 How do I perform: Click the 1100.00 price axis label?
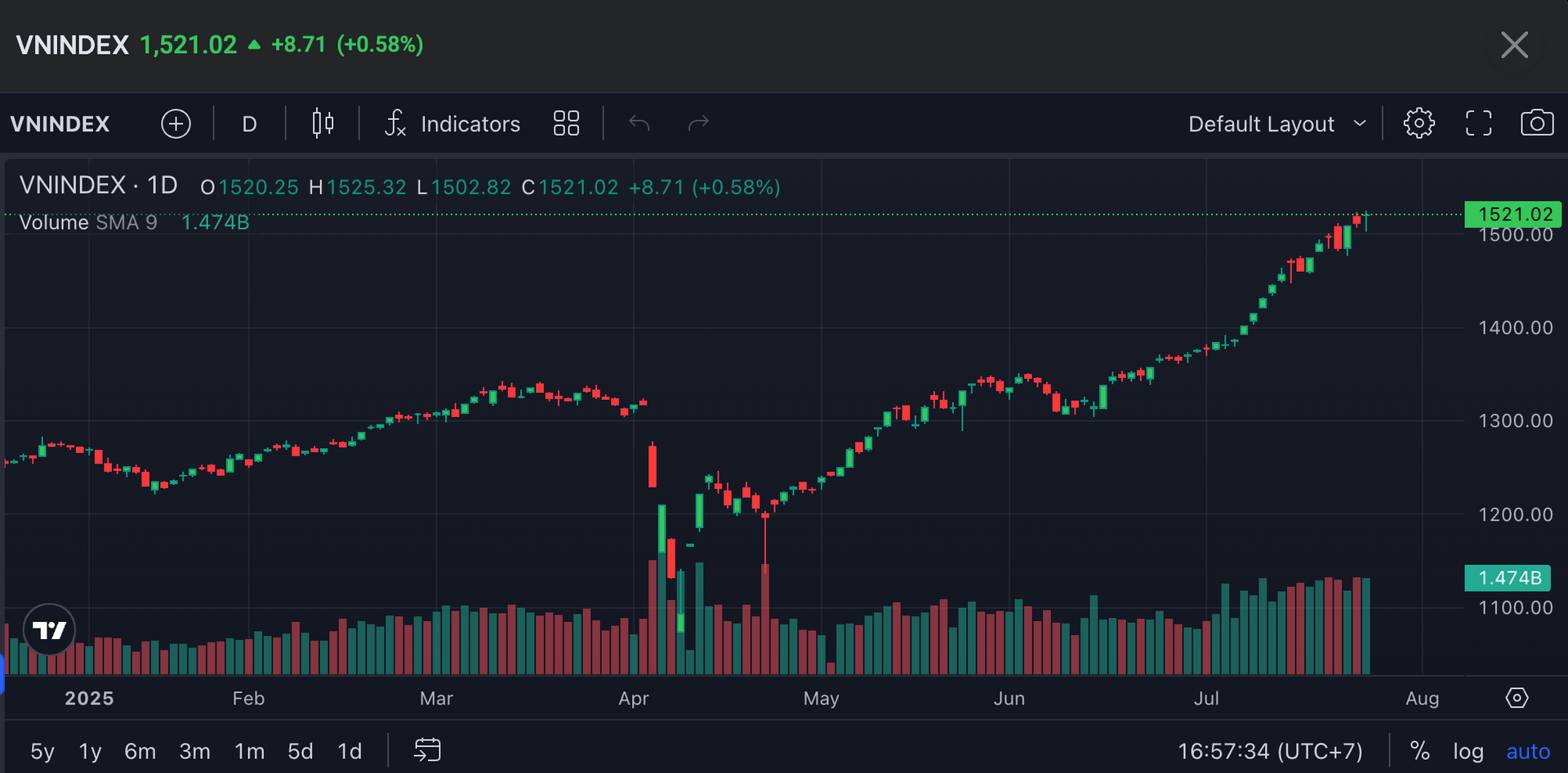pyautogui.click(x=1516, y=607)
